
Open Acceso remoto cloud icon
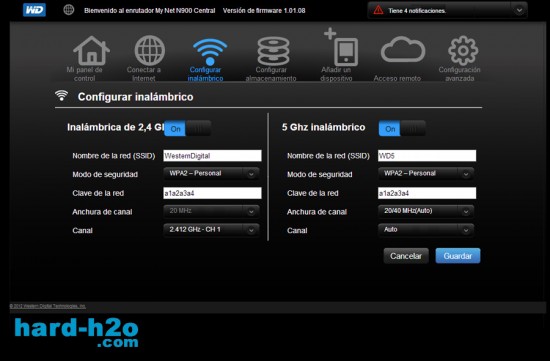coord(403,49)
